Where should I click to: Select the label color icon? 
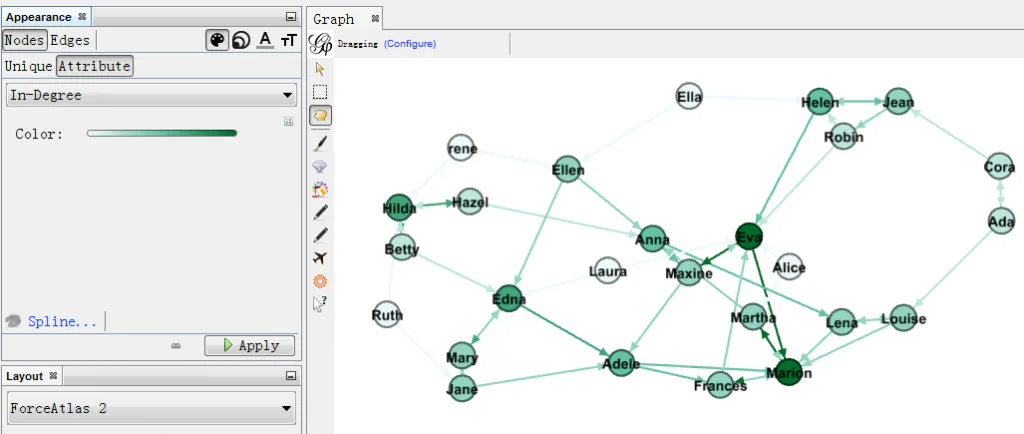click(265, 40)
